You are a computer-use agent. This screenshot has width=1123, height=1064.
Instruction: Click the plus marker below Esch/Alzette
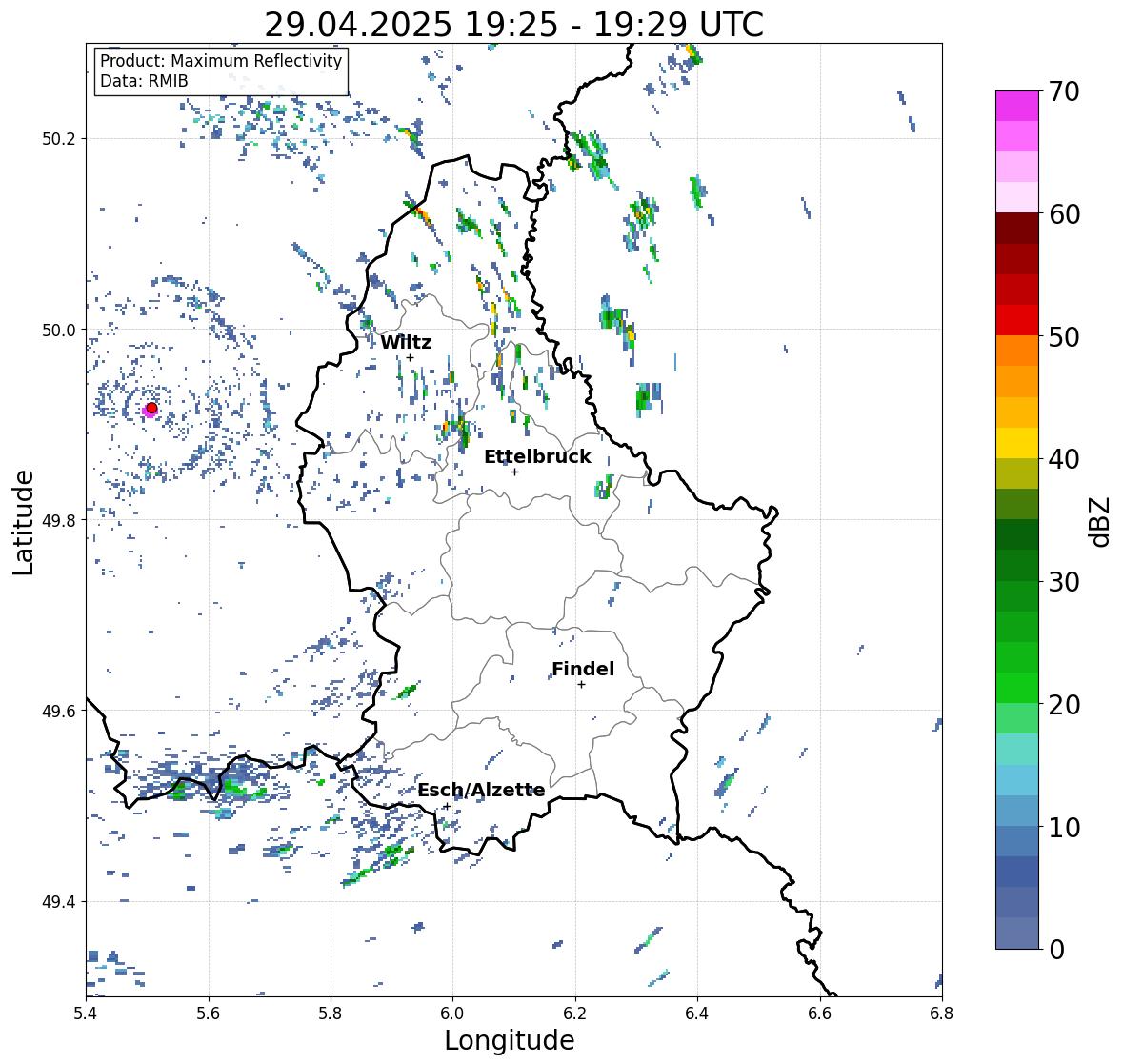[x=446, y=806]
